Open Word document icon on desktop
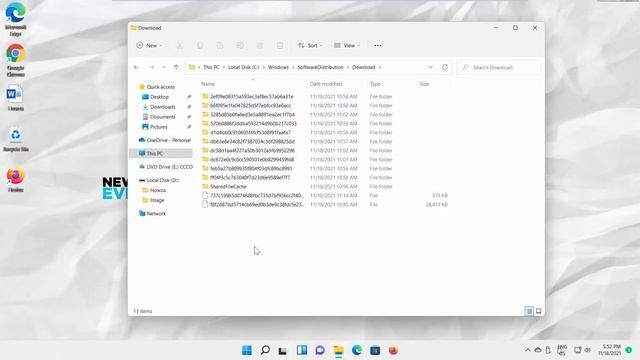Viewport: 640px width, 360px height. (15, 98)
